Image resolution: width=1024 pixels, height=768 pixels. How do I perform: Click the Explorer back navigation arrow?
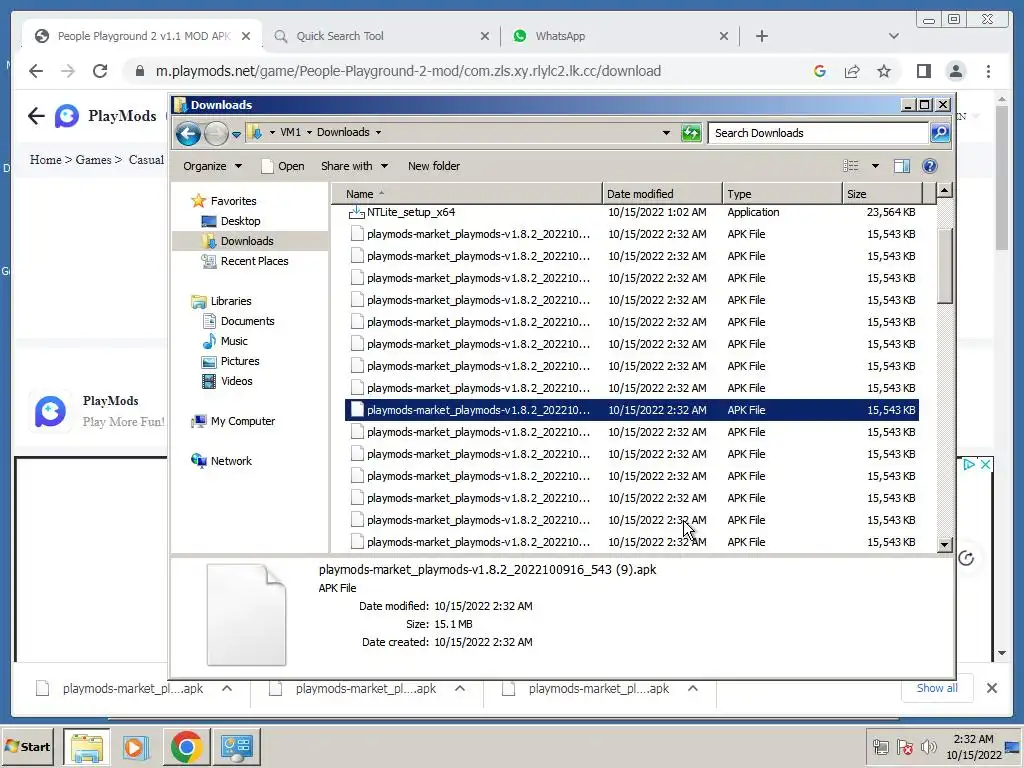[x=188, y=133]
